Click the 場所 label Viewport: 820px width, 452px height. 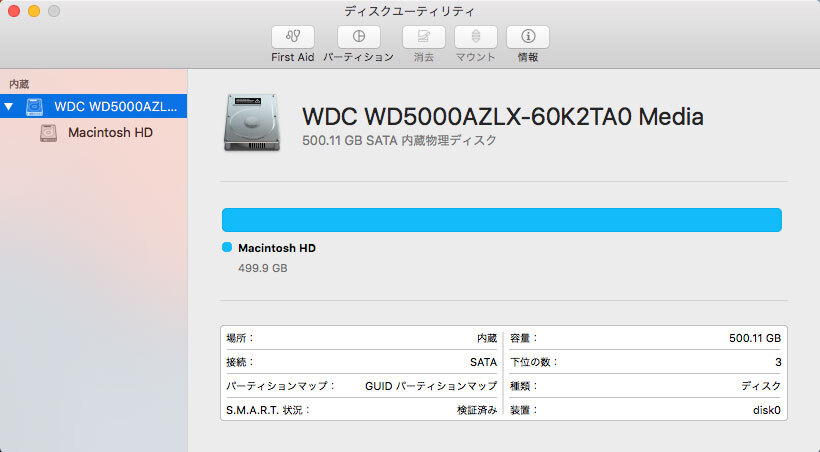(240, 338)
